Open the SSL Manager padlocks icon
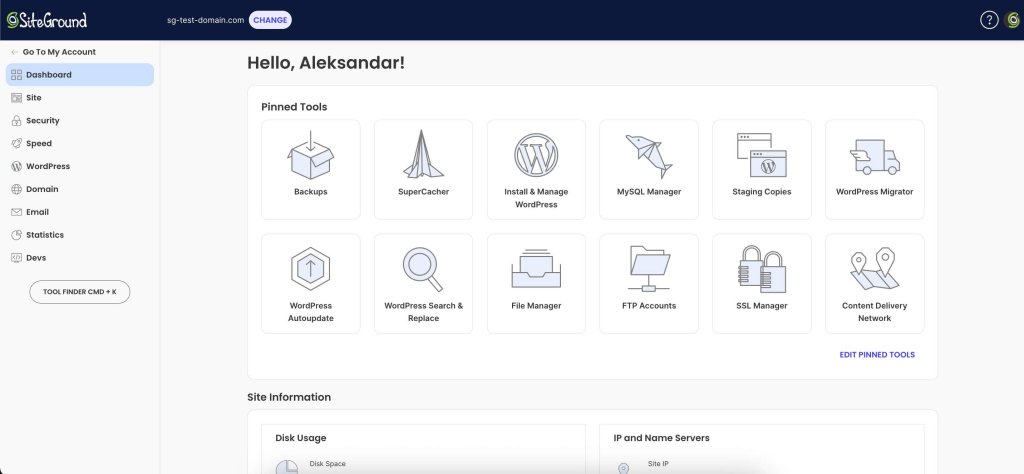 (761, 268)
